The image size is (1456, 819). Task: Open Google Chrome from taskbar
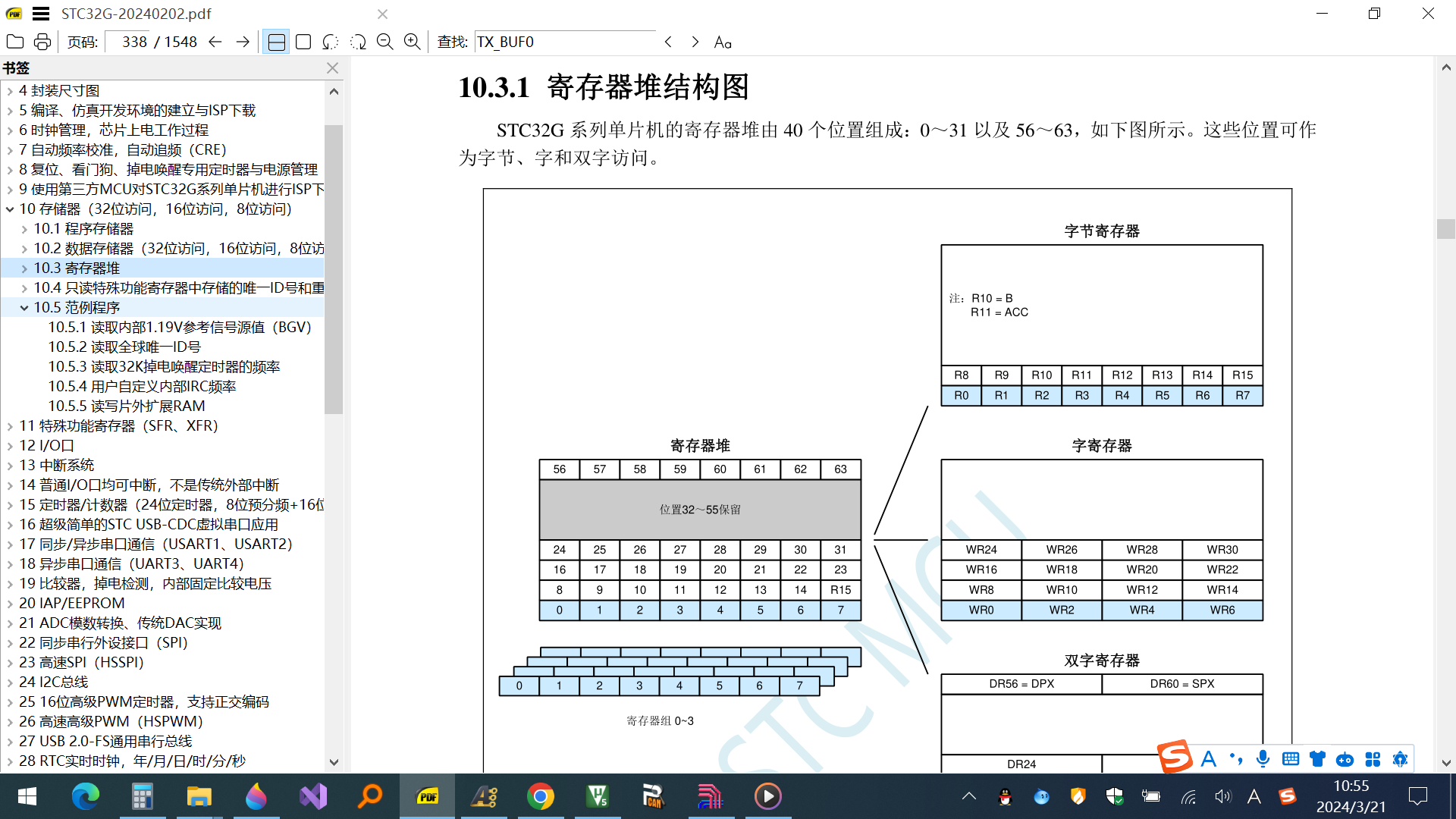pos(540,796)
